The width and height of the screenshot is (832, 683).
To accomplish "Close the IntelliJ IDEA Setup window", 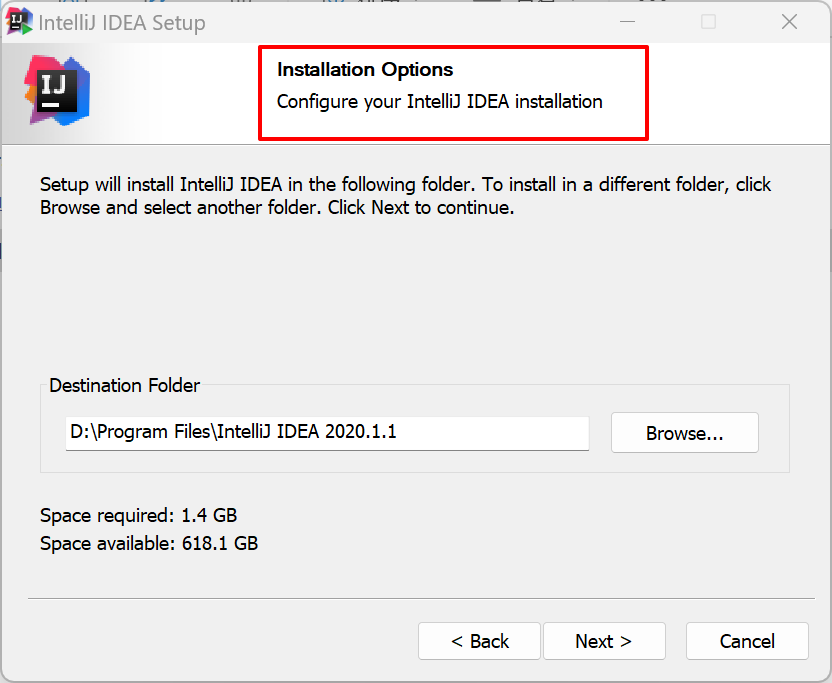I will click(789, 22).
